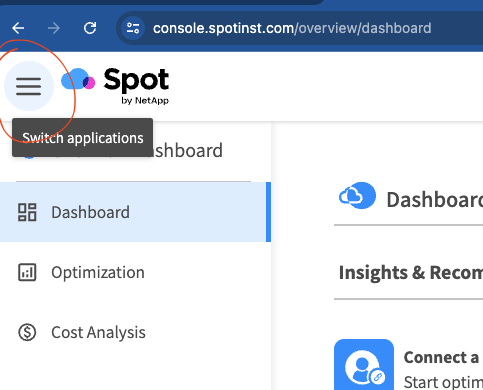Click the 'Connect a' card title
483x390 pixels.
point(441,357)
